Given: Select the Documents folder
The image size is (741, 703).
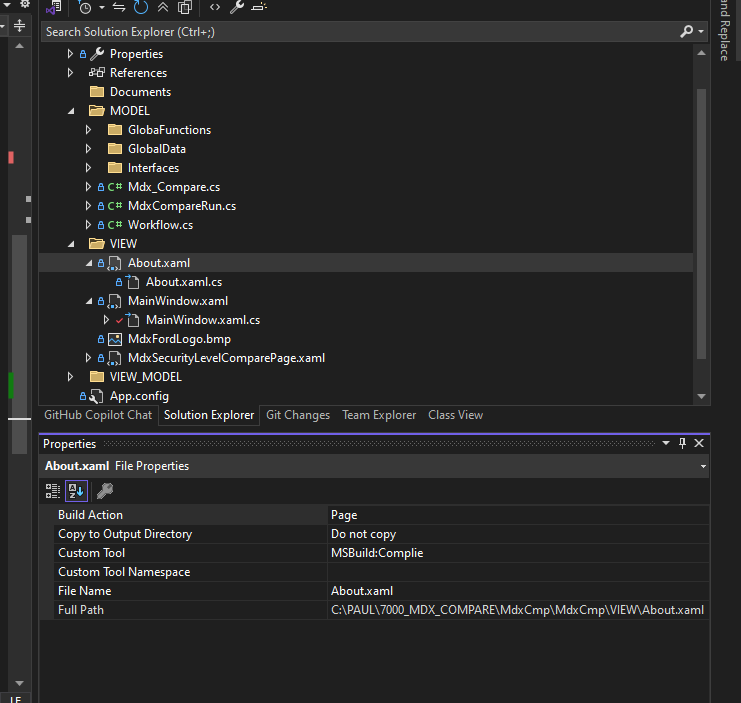Looking at the screenshot, I should pyautogui.click(x=140, y=92).
